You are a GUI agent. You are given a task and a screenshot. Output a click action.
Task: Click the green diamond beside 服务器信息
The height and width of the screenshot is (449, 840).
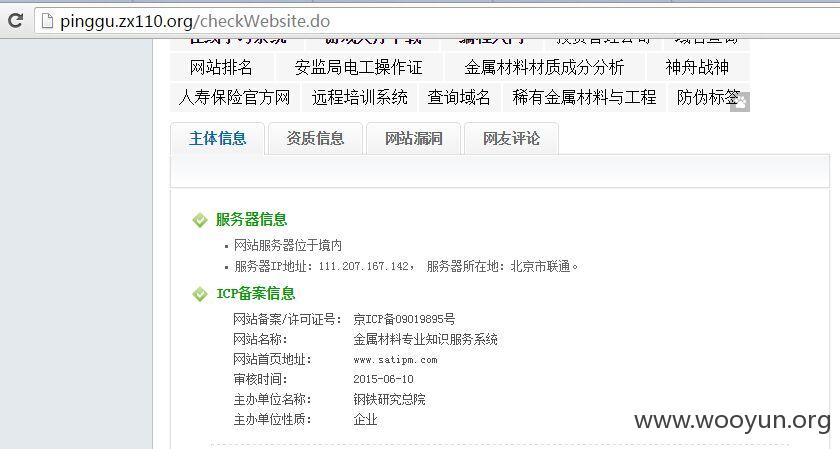(200, 220)
